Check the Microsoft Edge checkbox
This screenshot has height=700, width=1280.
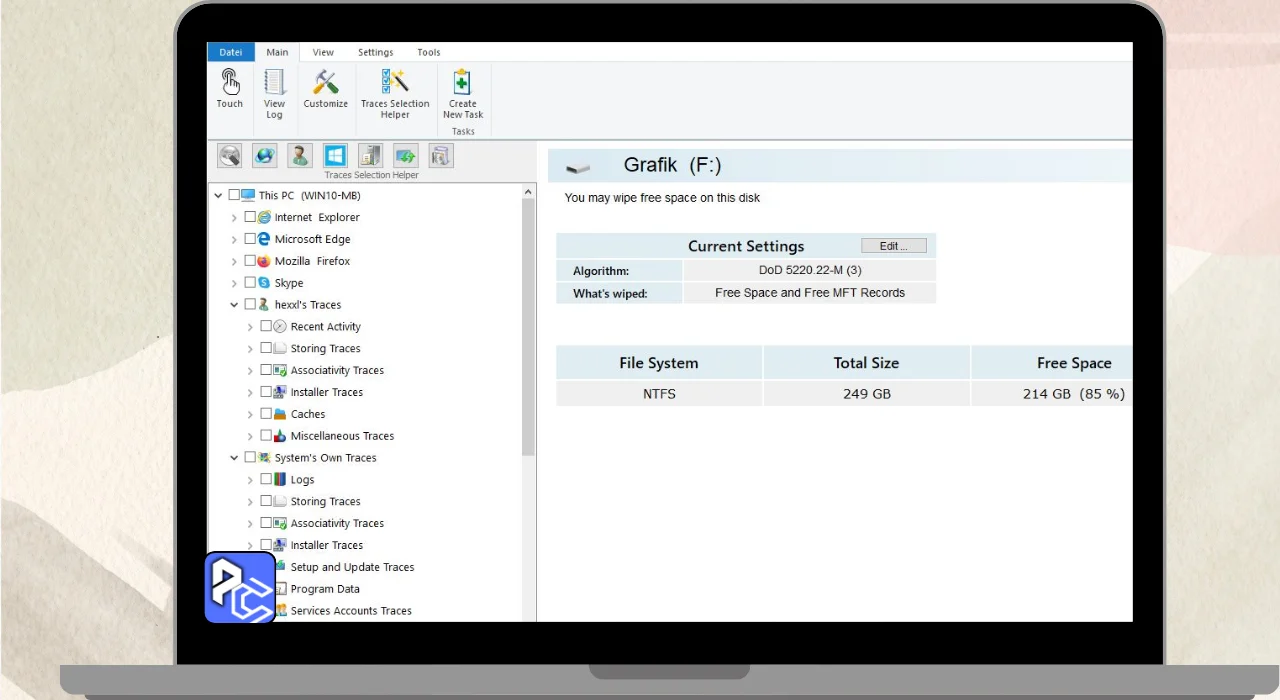coord(250,239)
